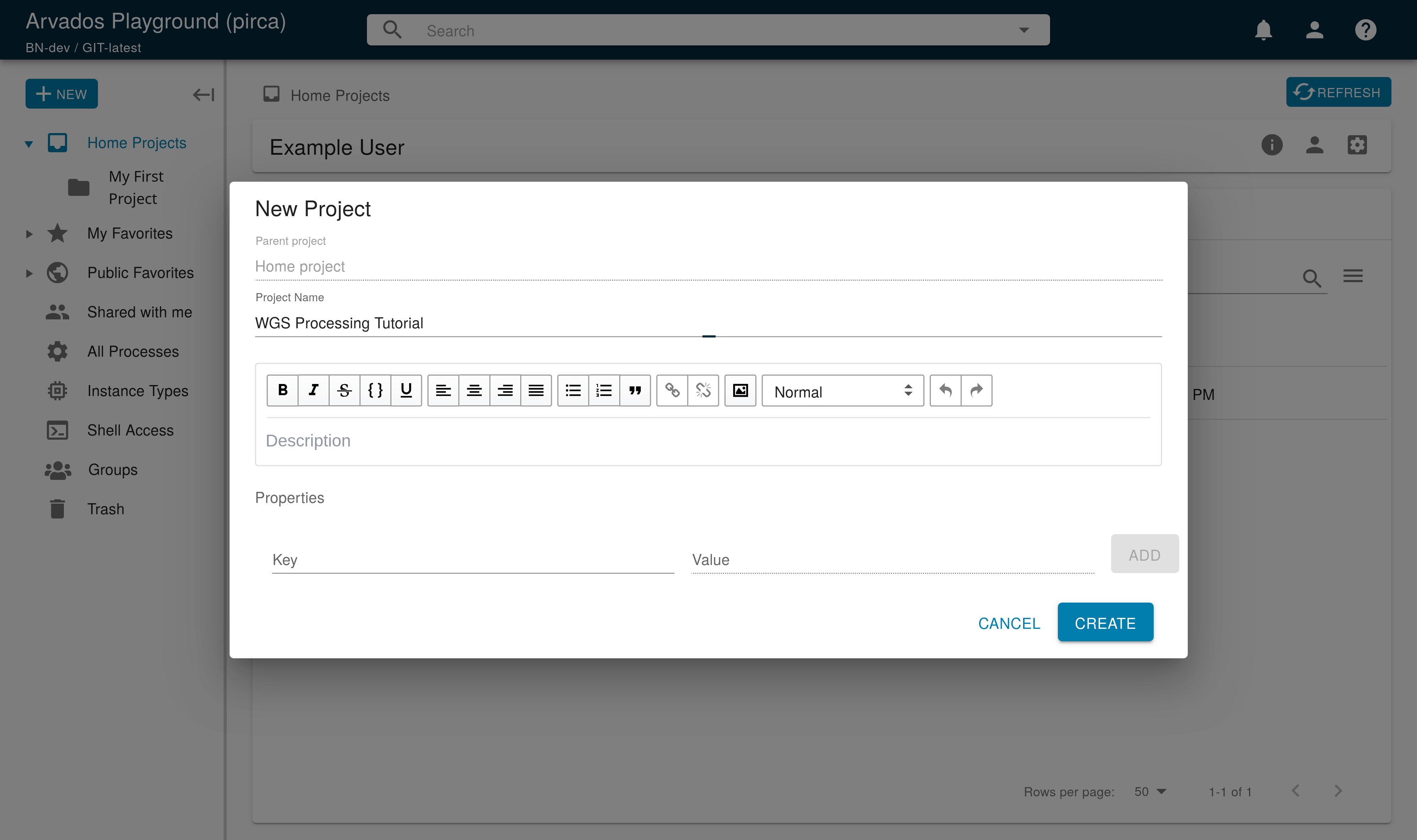Click the add link icon
The height and width of the screenshot is (840, 1417).
click(672, 390)
